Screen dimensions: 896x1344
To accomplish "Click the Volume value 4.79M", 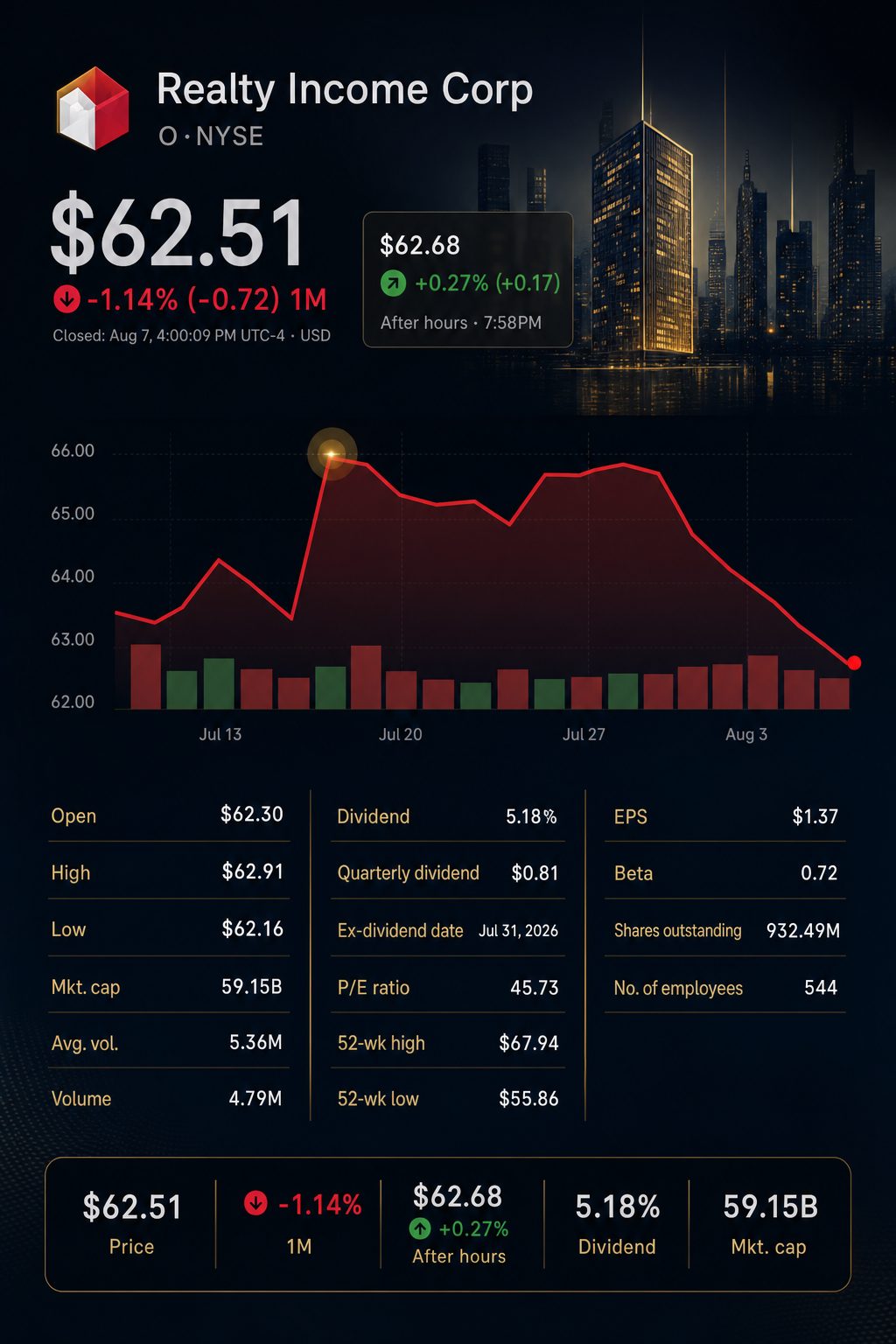I will coord(255,1098).
